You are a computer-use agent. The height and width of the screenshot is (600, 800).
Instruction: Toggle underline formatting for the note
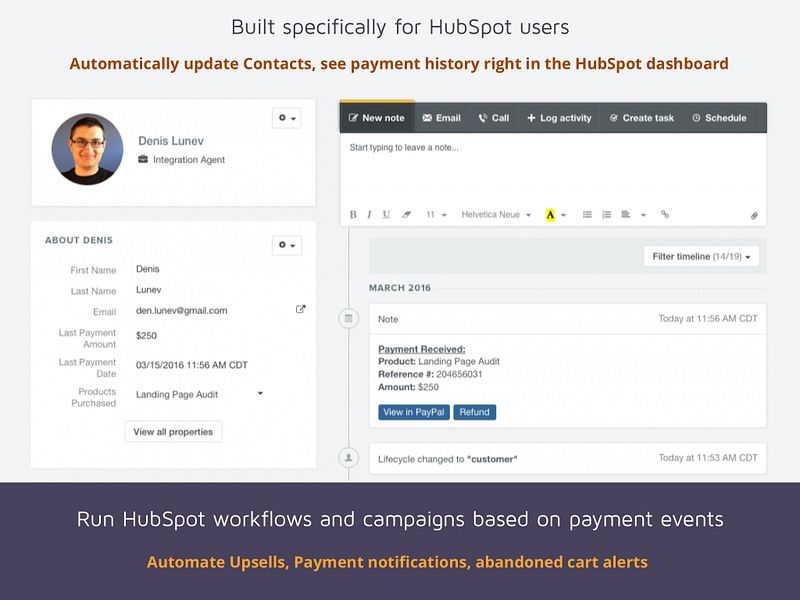387,213
